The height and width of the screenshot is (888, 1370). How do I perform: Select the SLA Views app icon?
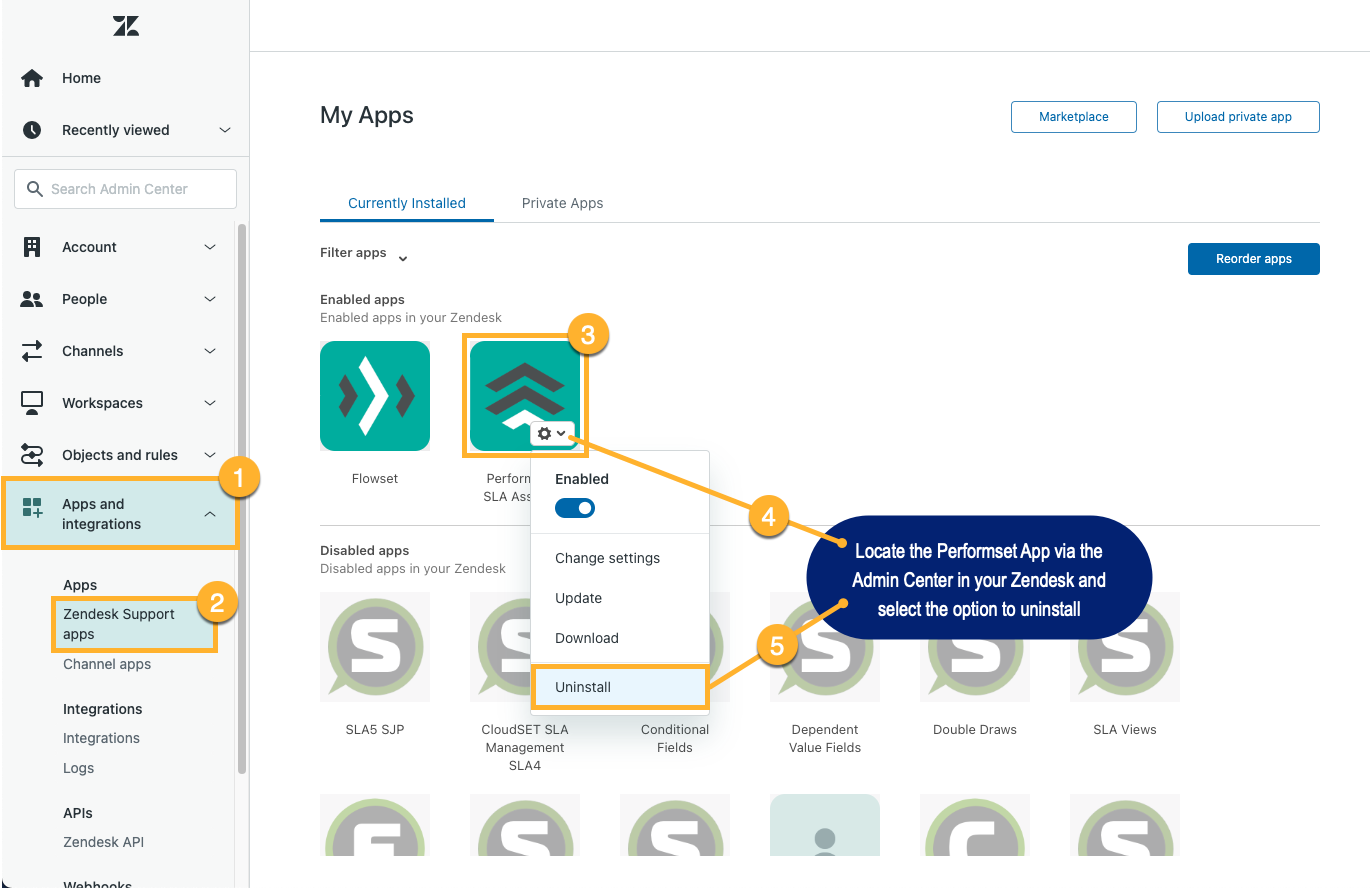(1125, 647)
